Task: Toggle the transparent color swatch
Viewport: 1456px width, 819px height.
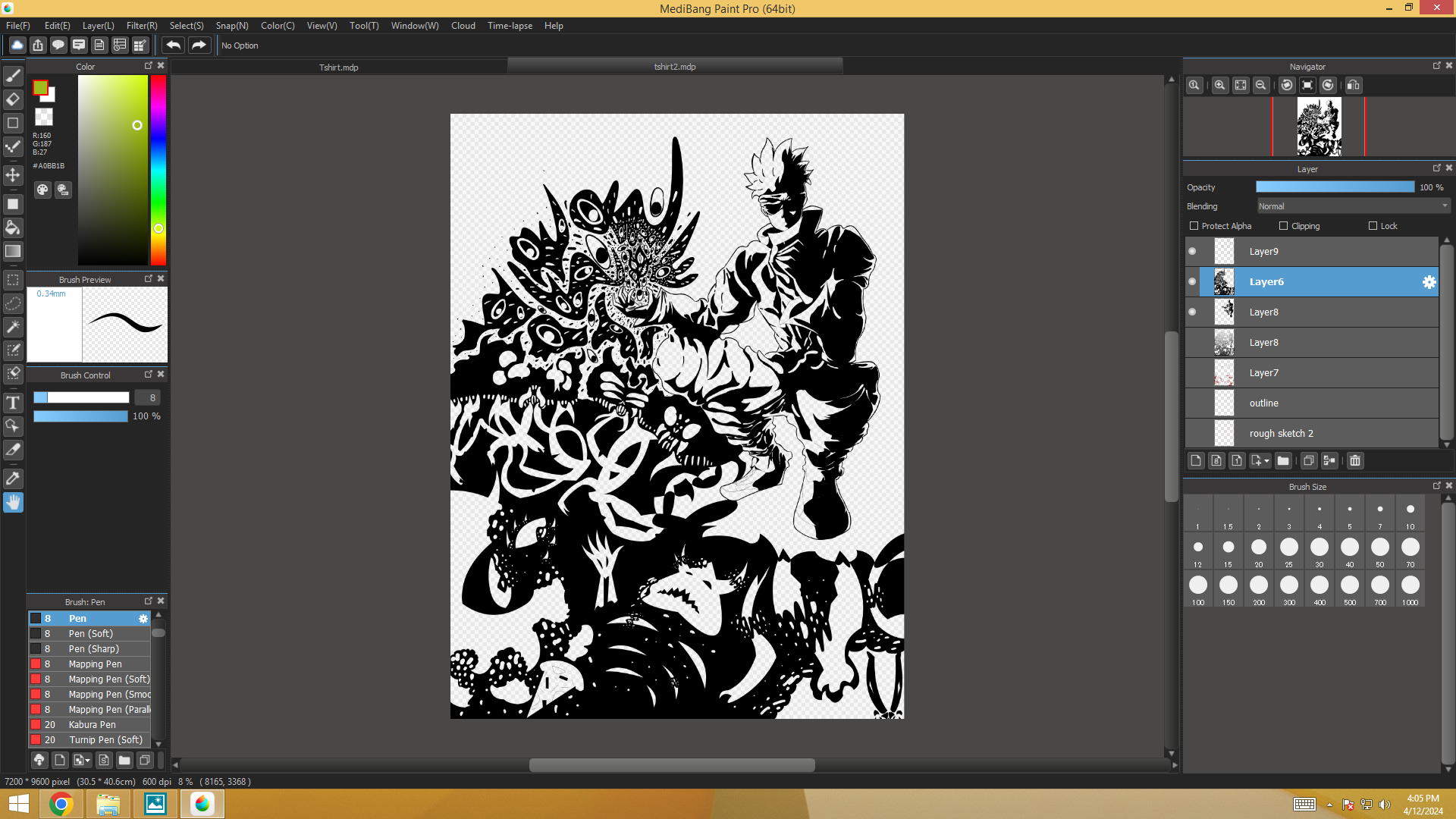Action: pyautogui.click(x=44, y=117)
